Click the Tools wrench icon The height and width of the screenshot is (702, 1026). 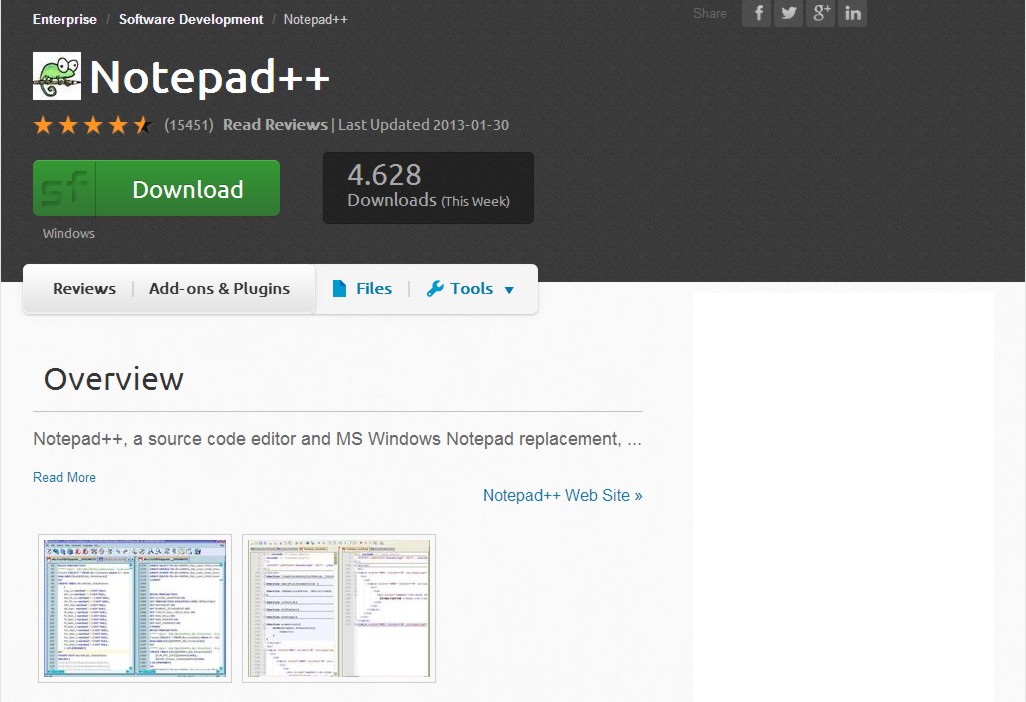coord(435,289)
